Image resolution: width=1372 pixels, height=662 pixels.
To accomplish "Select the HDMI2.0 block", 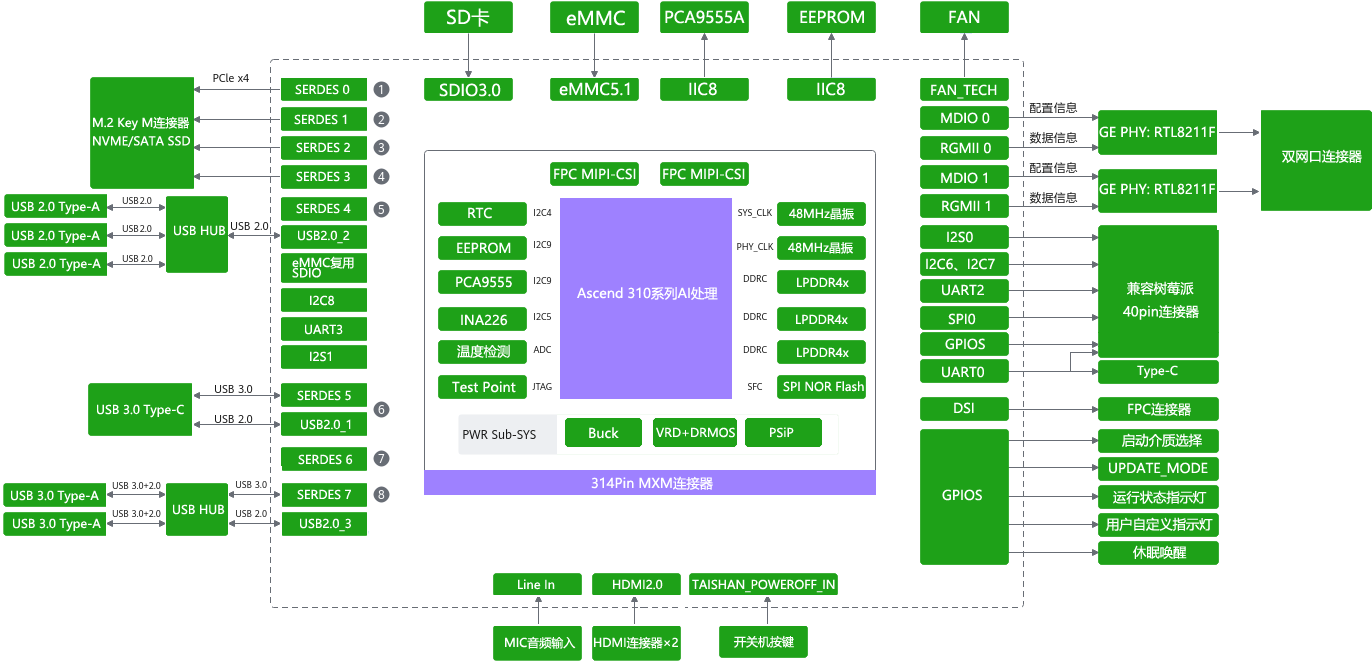I will [x=636, y=584].
